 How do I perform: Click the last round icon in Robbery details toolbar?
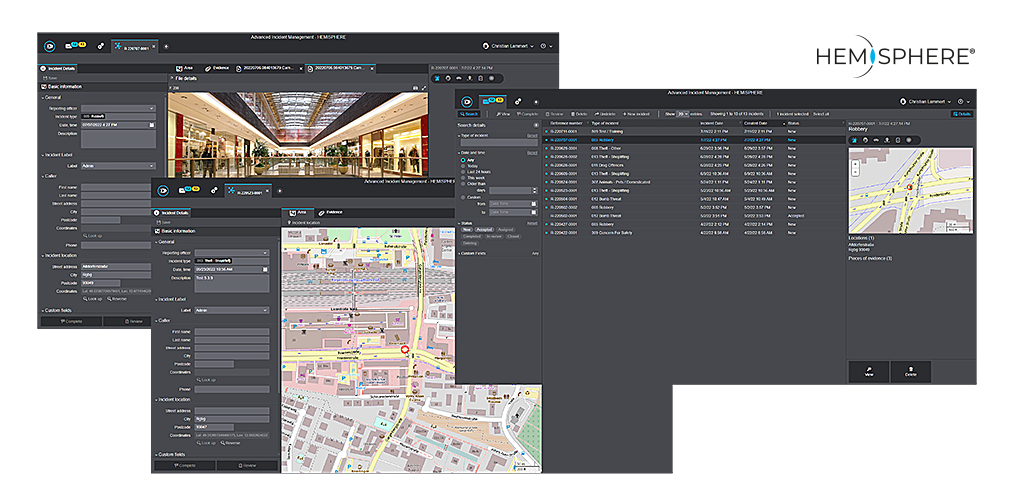tap(909, 139)
